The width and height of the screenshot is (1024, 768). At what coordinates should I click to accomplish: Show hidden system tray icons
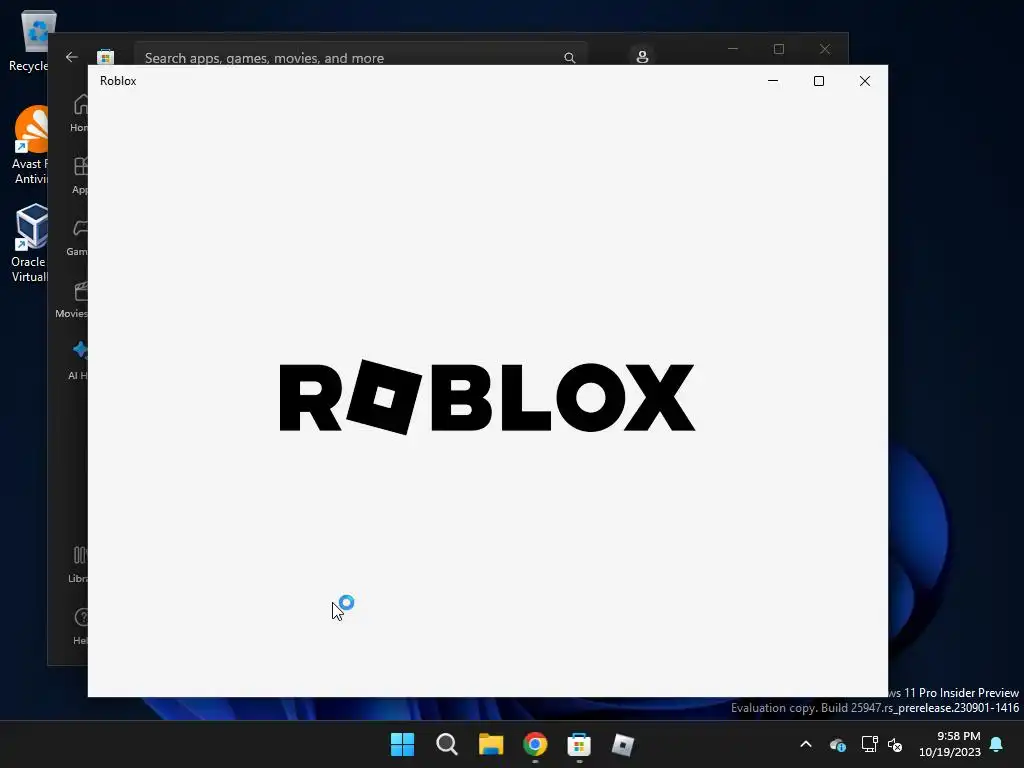point(806,744)
